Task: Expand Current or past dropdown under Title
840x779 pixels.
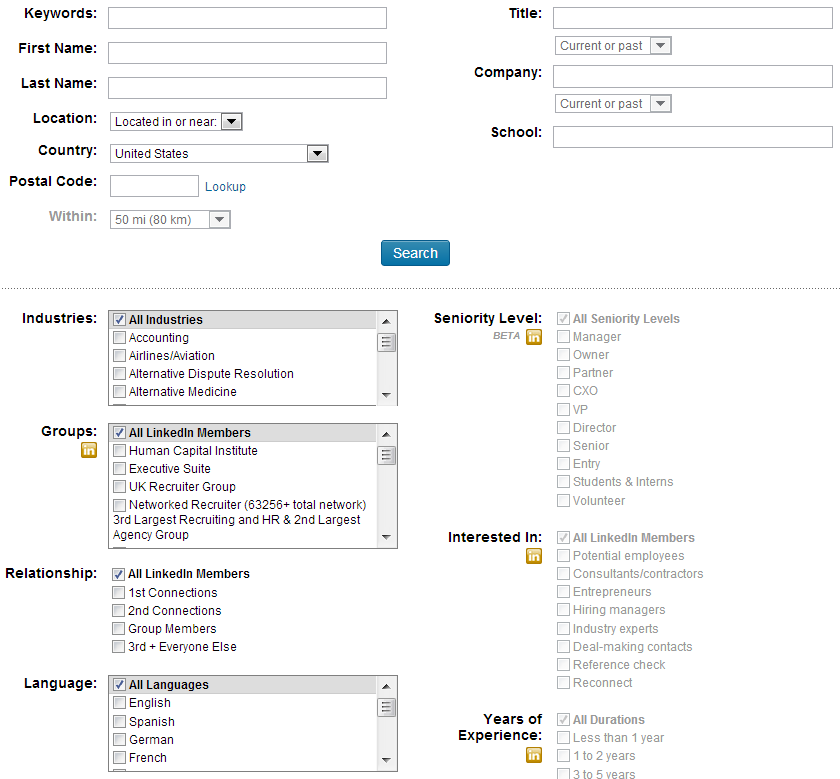Action: coord(613,46)
